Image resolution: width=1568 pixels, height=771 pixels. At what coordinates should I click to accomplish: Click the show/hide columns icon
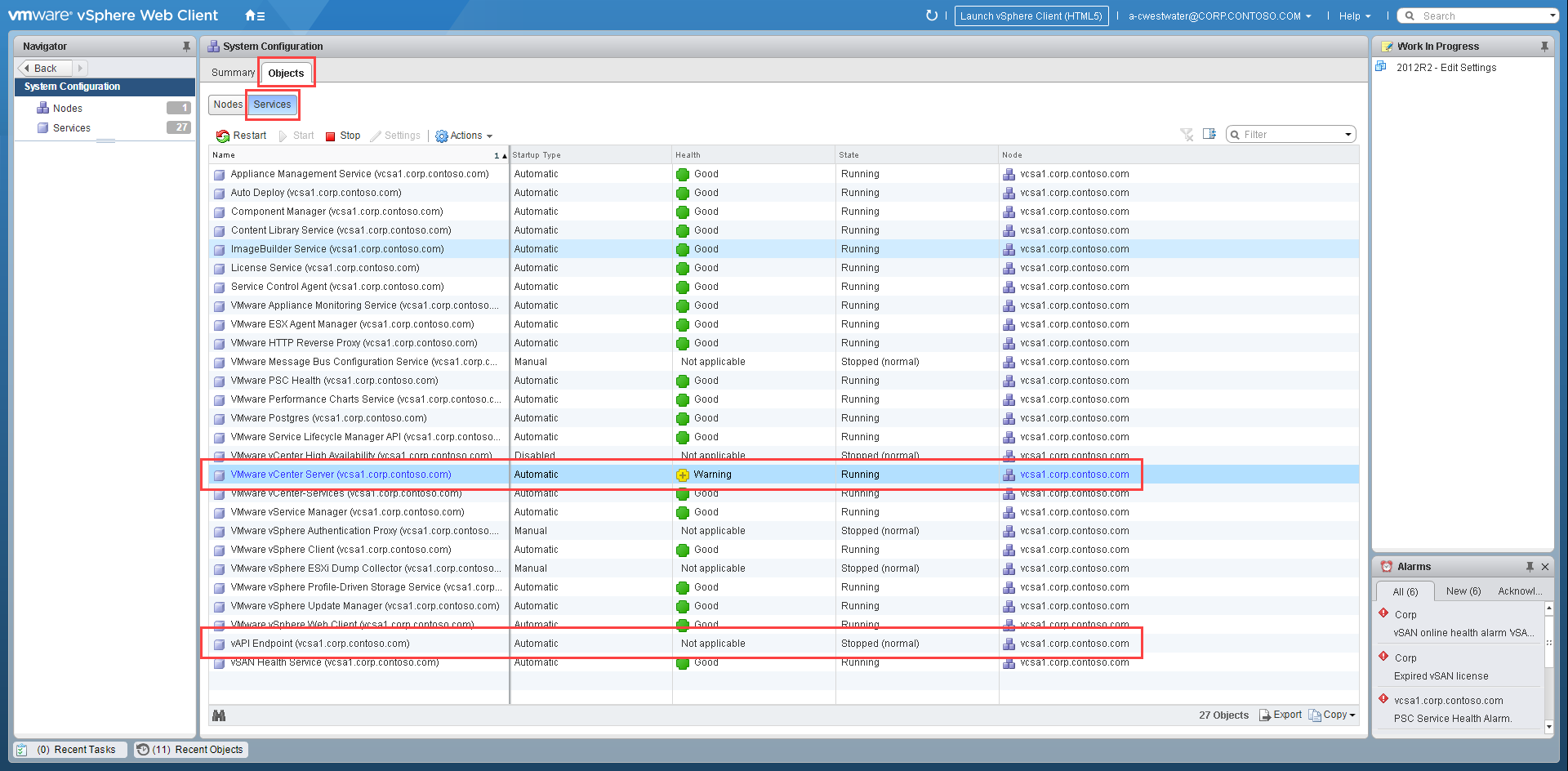[1209, 134]
